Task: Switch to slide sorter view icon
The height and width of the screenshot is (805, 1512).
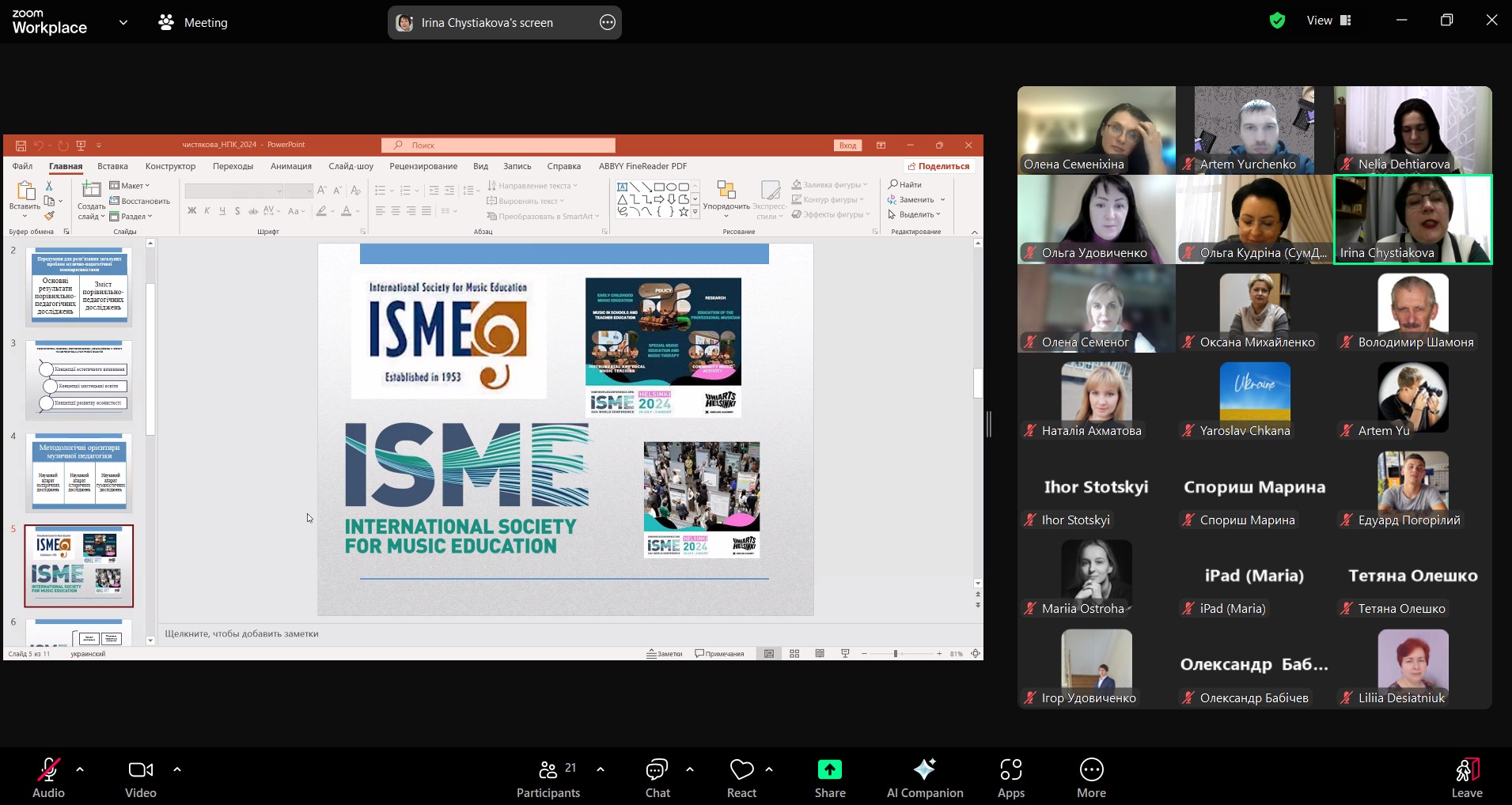Action: point(794,654)
